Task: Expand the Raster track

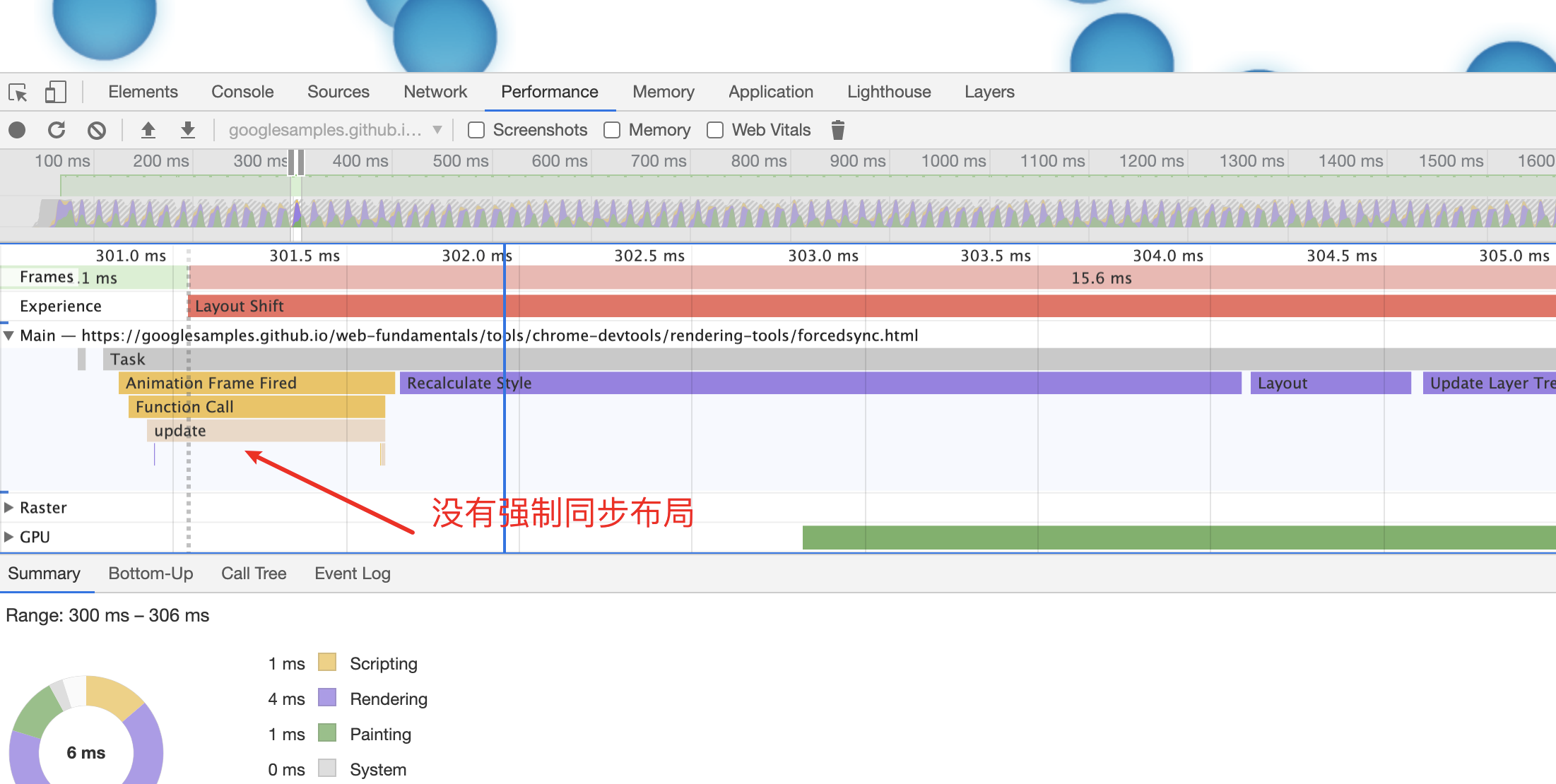Action: point(9,508)
